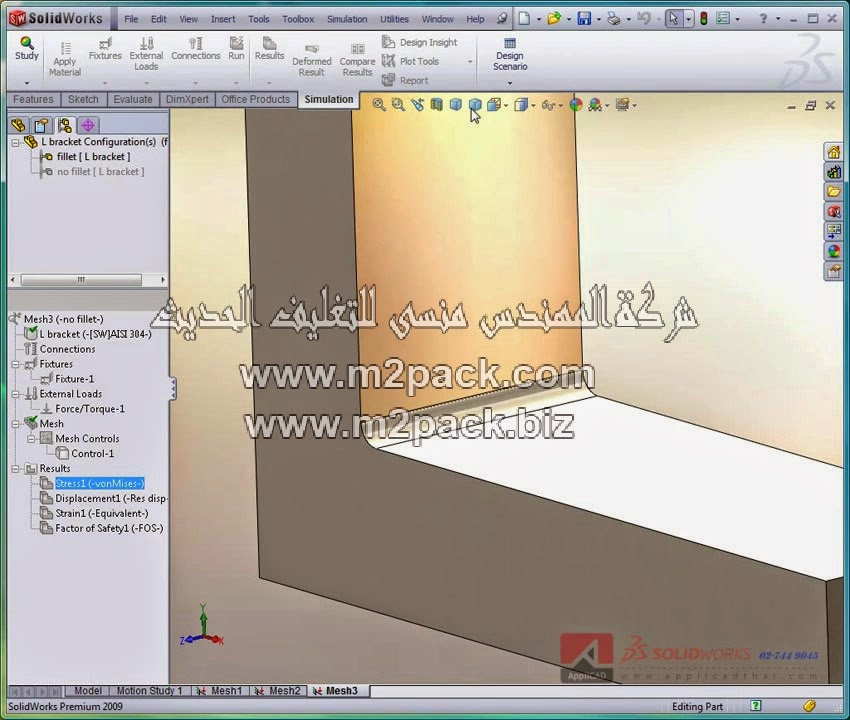Open Simulation menu
The width and height of the screenshot is (850, 720).
click(x=347, y=19)
